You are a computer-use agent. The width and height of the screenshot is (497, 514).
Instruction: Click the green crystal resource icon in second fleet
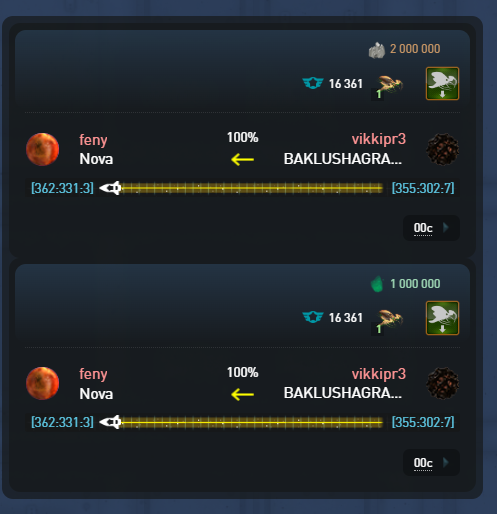click(x=377, y=284)
